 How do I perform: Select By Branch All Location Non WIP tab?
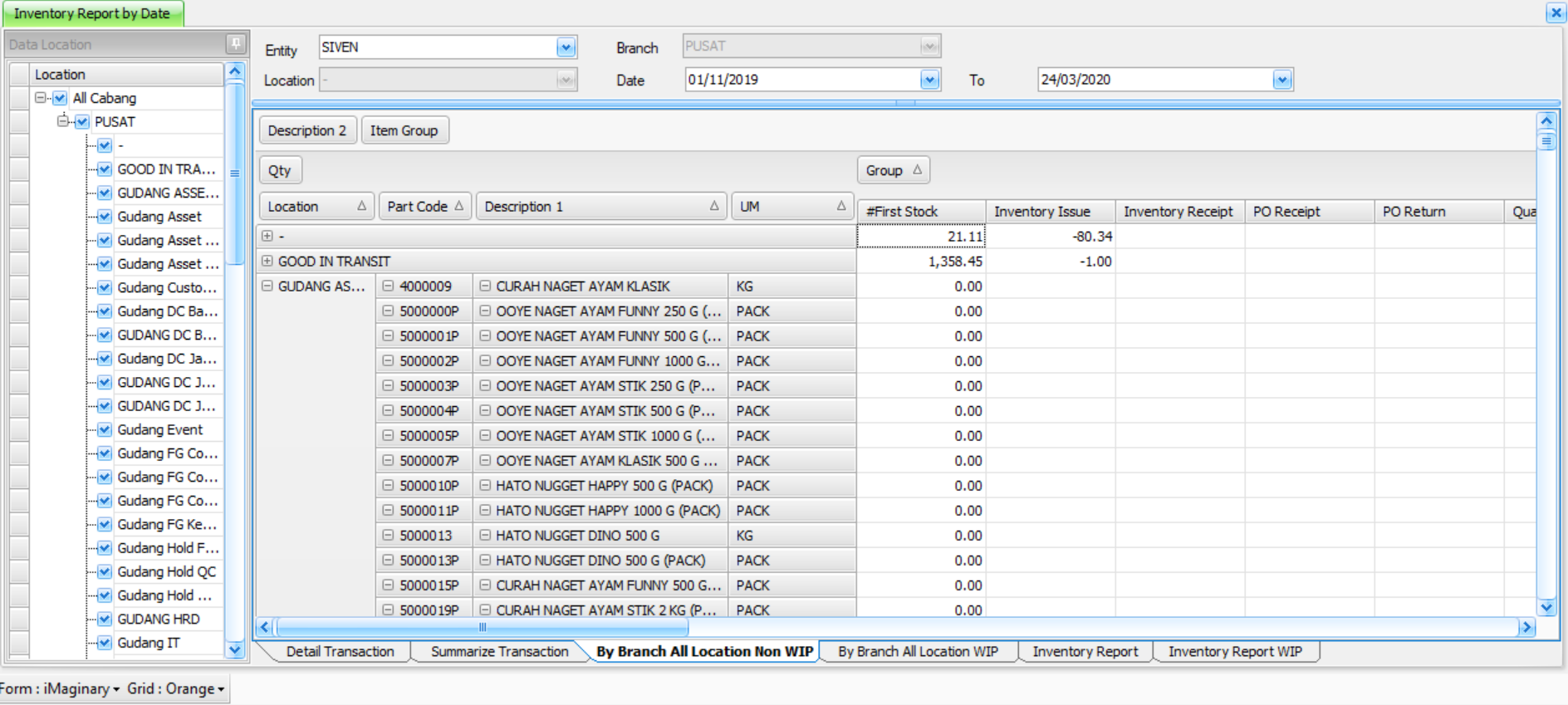pyautogui.click(x=704, y=652)
